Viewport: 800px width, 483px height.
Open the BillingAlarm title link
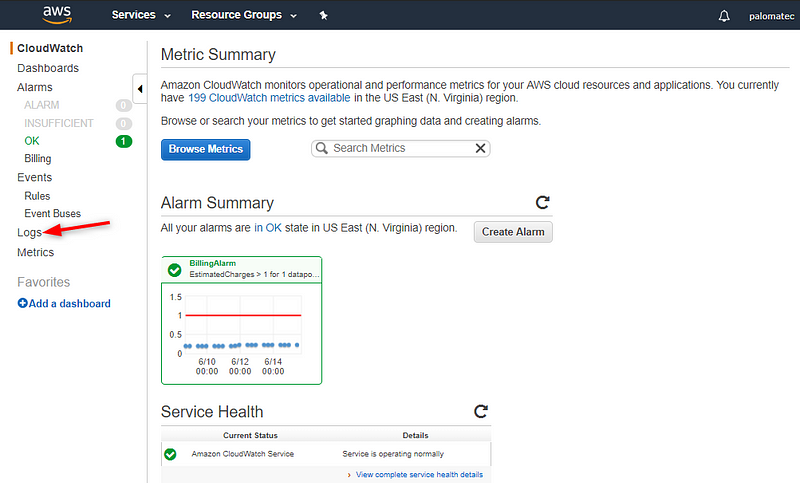tap(213, 263)
